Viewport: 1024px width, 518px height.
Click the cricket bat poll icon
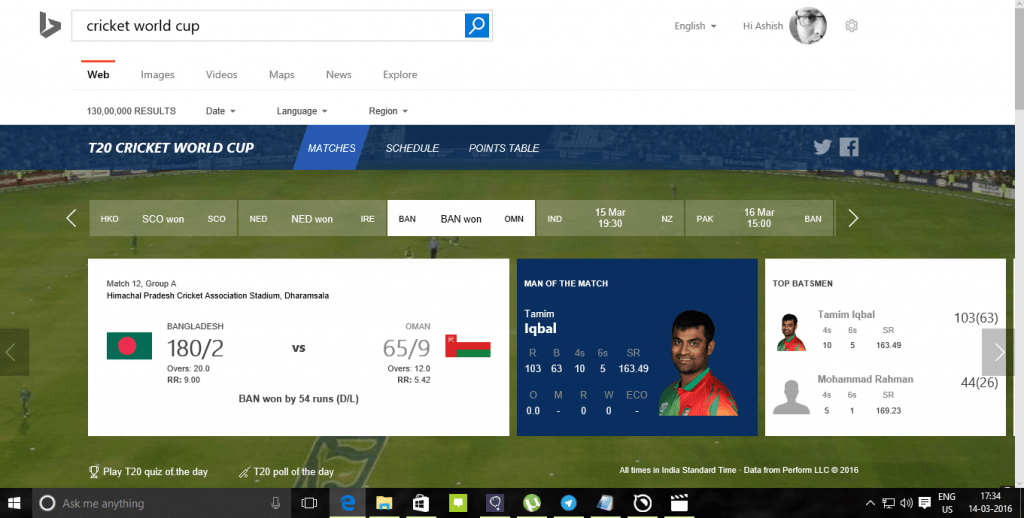[x=244, y=472]
